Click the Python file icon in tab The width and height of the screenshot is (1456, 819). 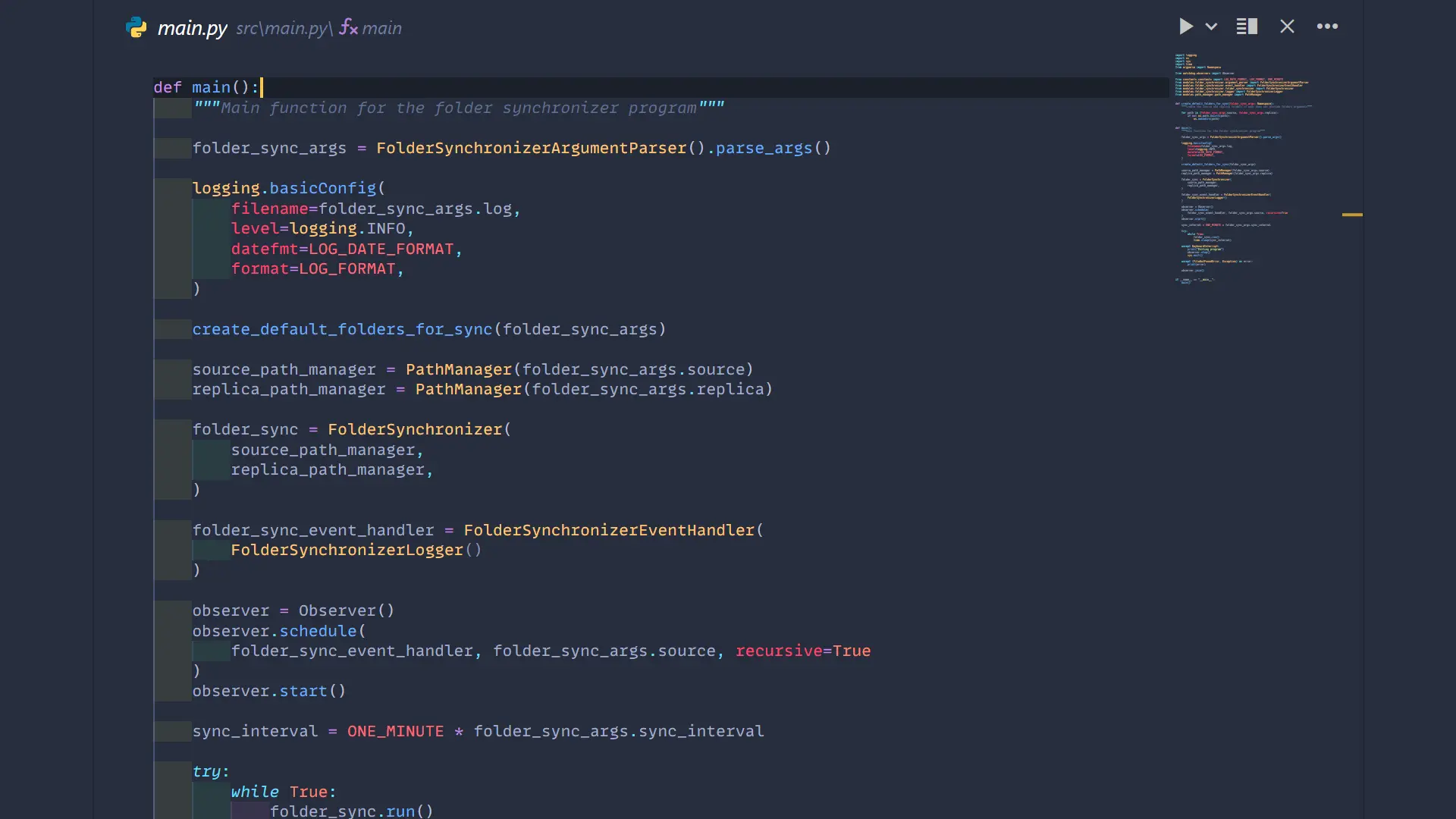pos(136,28)
